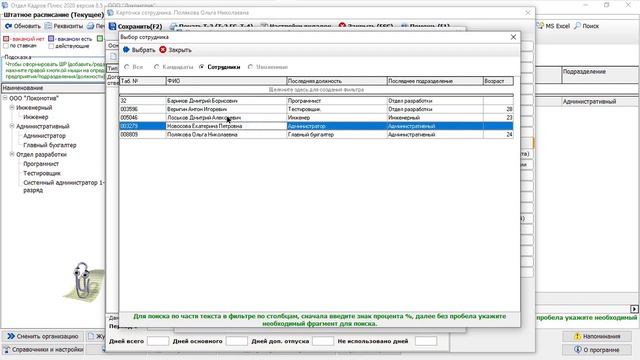Select Администратор in the staffing tree
Image resolution: width=640 pixels, height=360 pixels.
44,136
